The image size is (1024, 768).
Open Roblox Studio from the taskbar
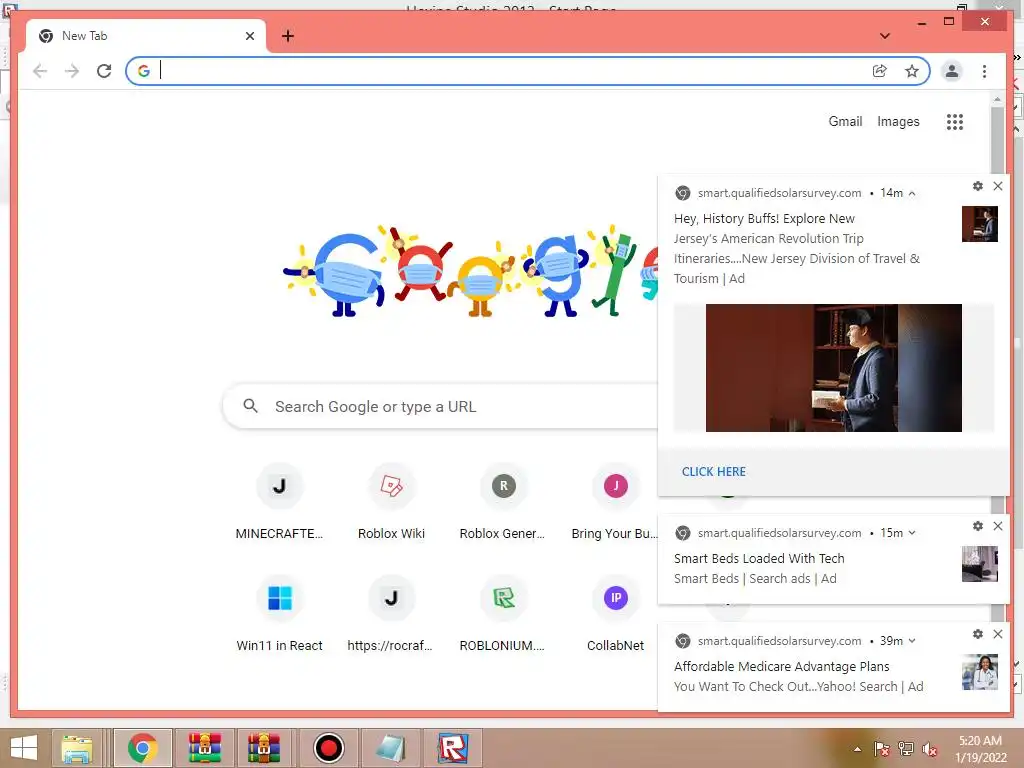pyautogui.click(x=453, y=748)
